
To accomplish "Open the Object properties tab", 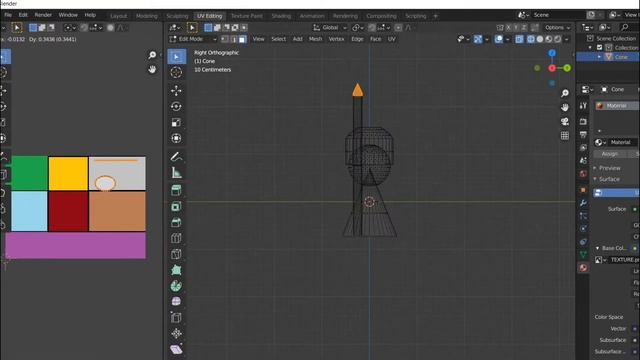I will (583, 190).
